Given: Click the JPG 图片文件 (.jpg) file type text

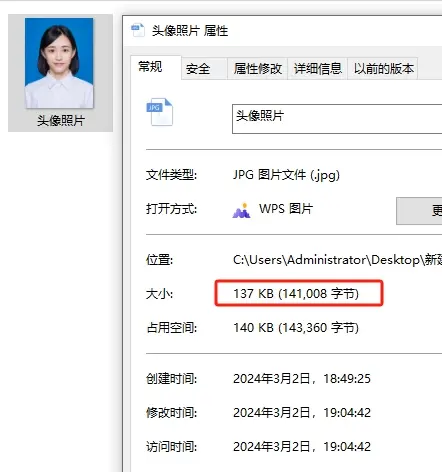Looking at the screenshot, I should [x=286, y=175].
